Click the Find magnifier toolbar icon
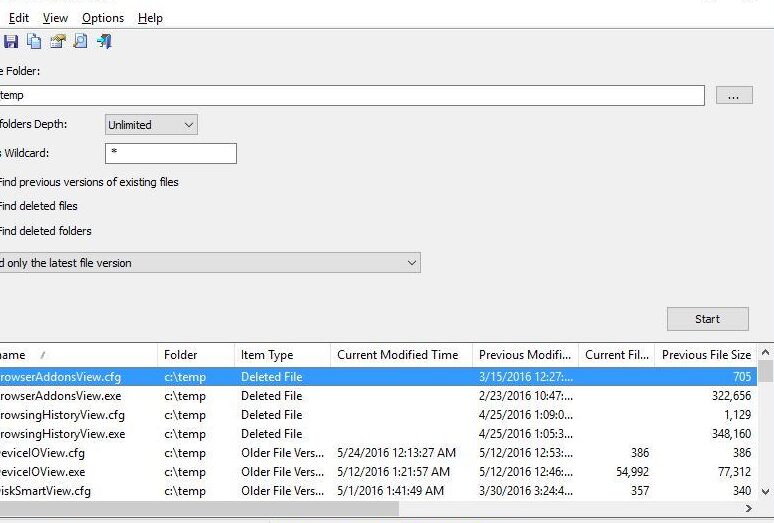 (x=80, y=41)
